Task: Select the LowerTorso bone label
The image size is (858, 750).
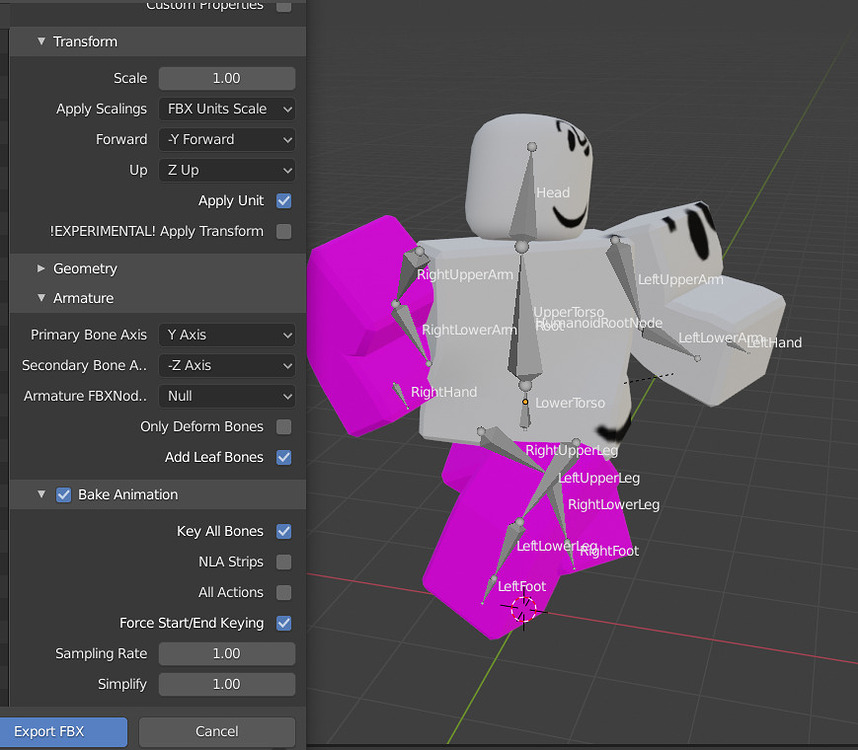Action: (x=570, y=403)
